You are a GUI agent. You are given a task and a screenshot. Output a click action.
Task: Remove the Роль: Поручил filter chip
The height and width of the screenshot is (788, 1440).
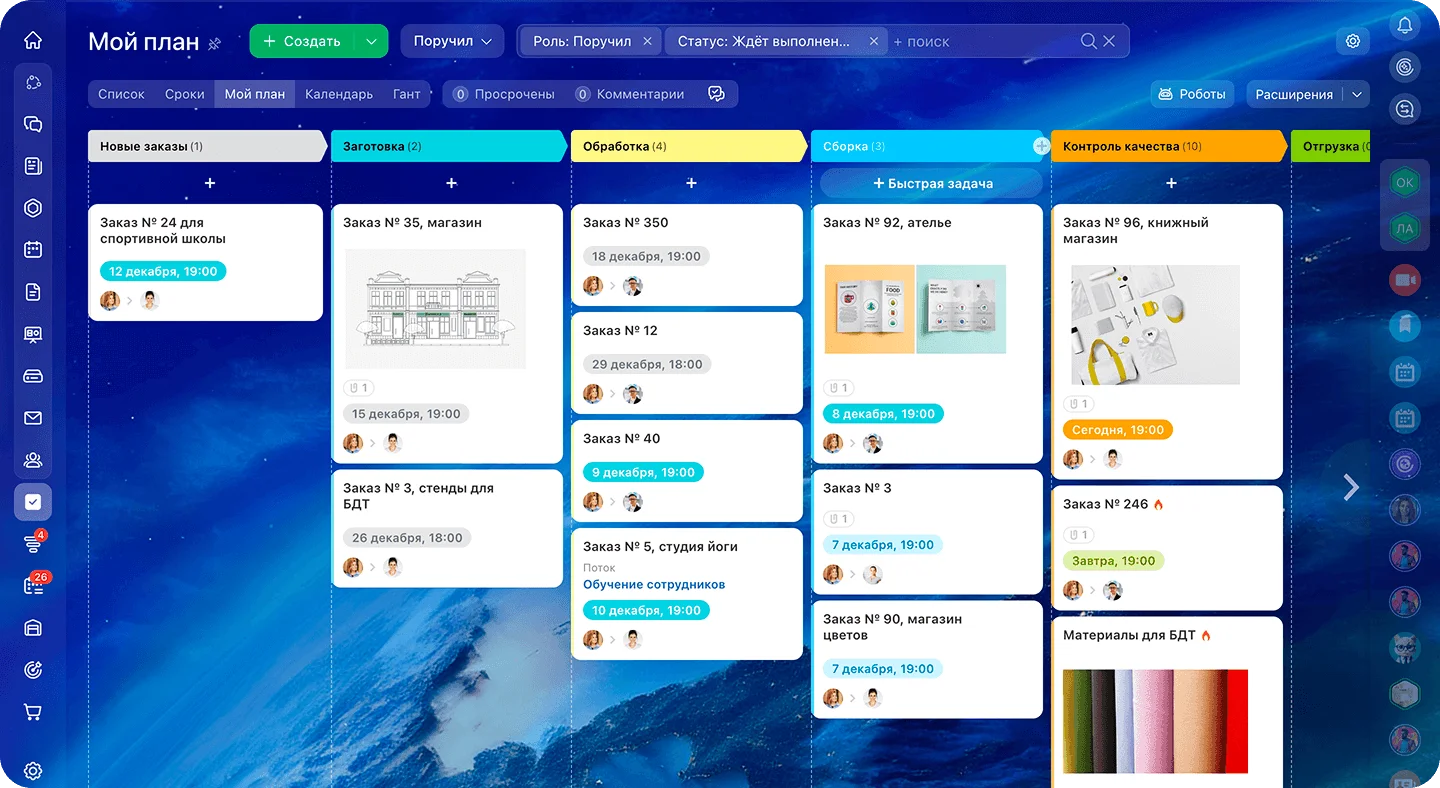(647, 41)
